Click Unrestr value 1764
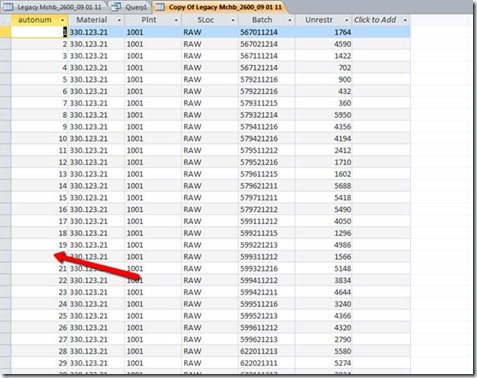The width and height of the screenshot is (477, 378). pyautogui.click(x=323, y=32)
